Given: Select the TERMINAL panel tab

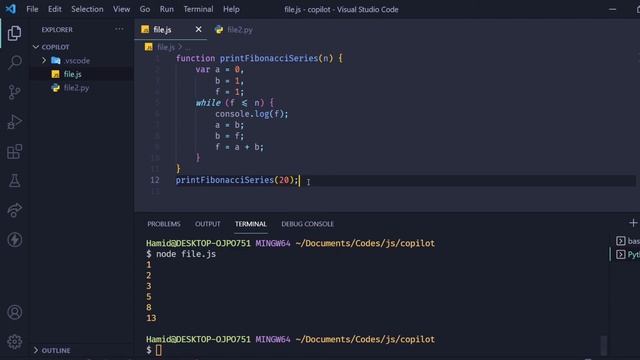Looking at the screenshot, I should click(251, 224).
